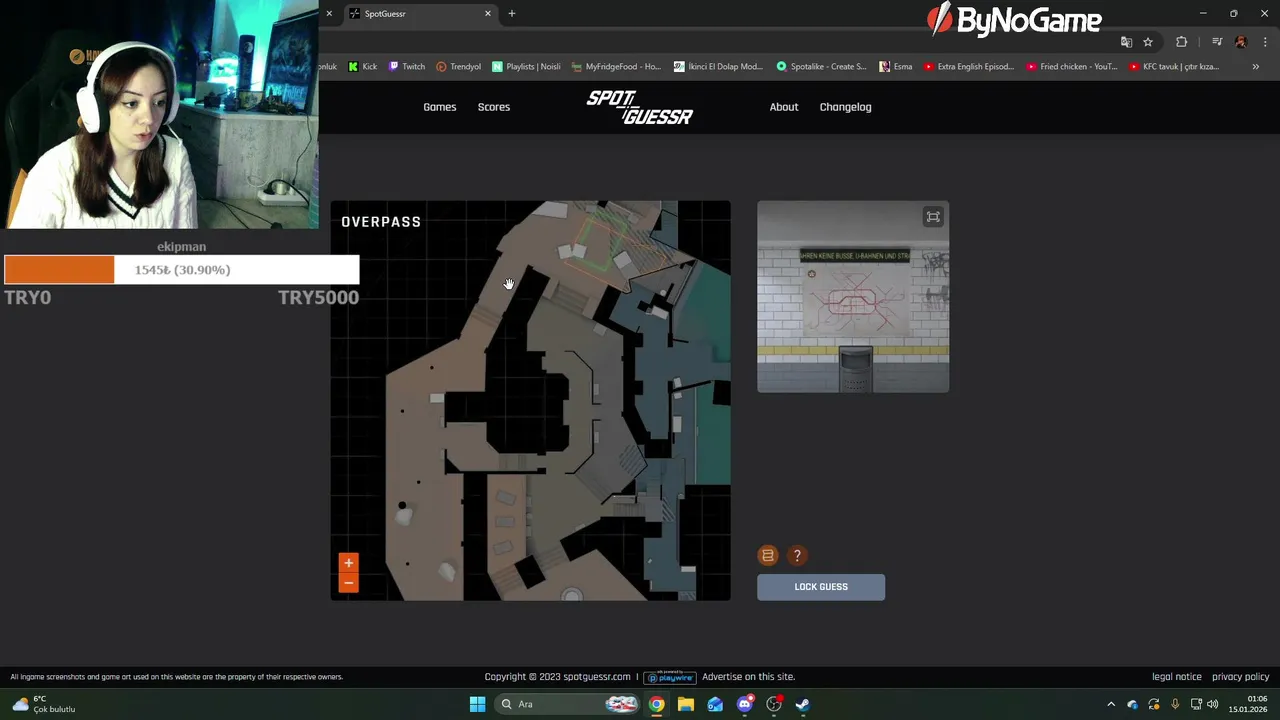Lock the current guess
Image resolution: width=1280 pixels, height=720 pixels.
pos(821,587)
